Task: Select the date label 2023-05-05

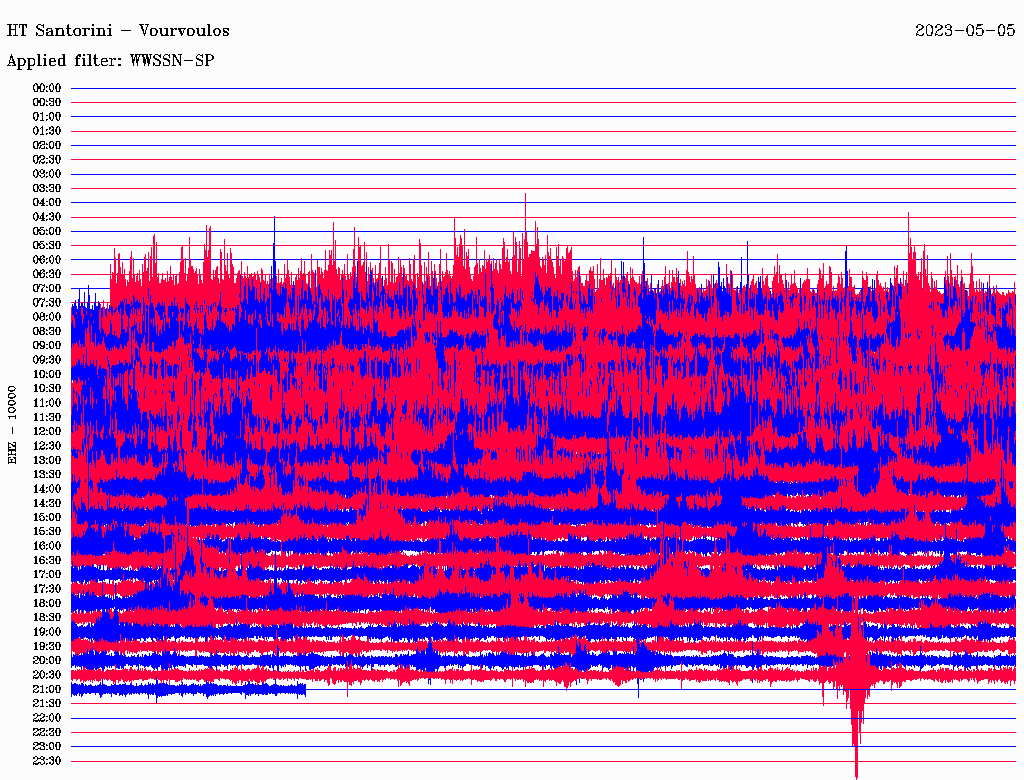Action: click(964, 31)
